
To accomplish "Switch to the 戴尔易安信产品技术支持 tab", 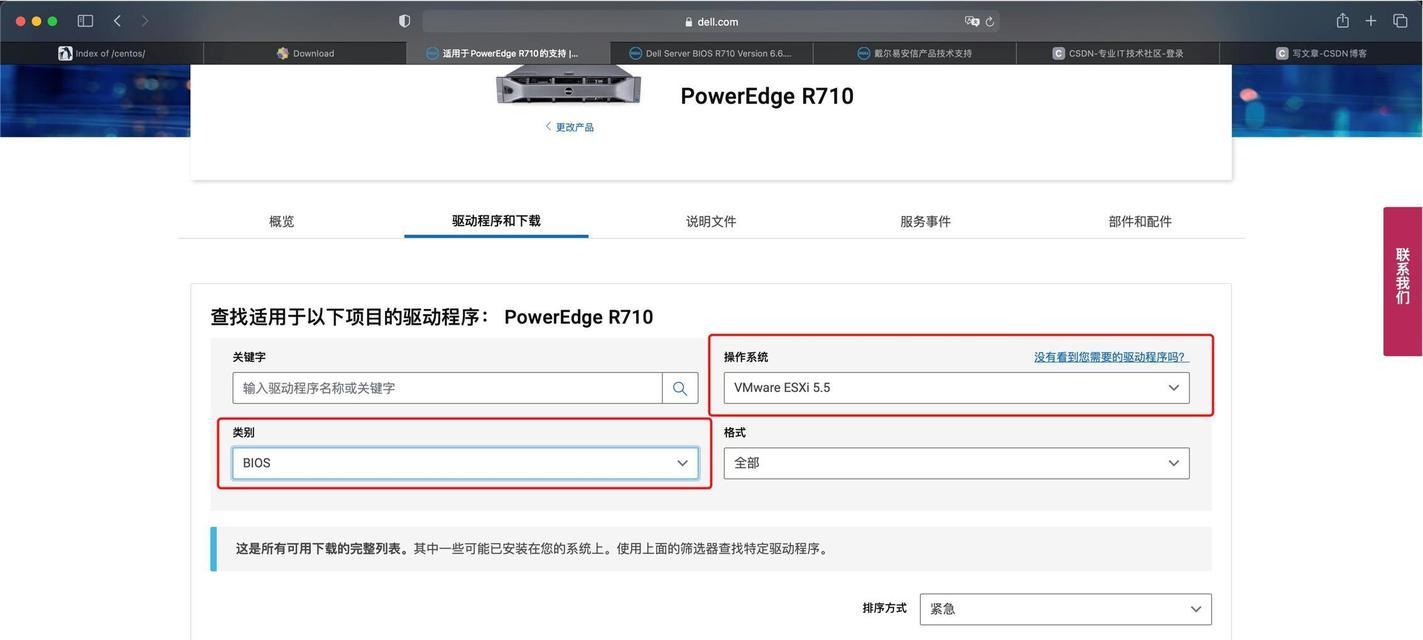I will [914, 53].
